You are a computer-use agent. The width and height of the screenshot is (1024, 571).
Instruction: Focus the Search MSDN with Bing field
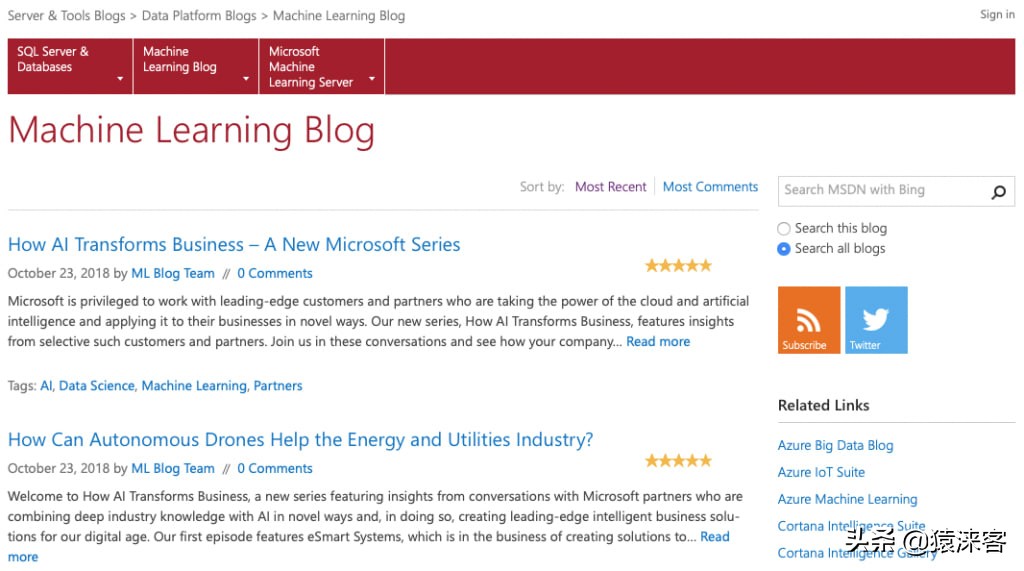(880, 190)
